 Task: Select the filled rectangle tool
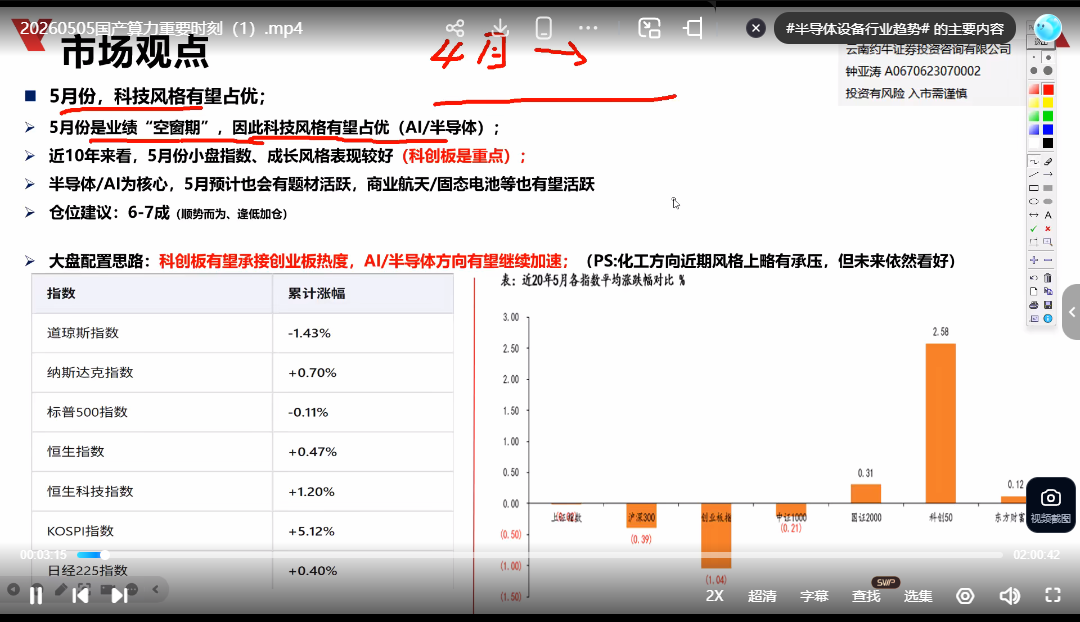[1048, 188]
